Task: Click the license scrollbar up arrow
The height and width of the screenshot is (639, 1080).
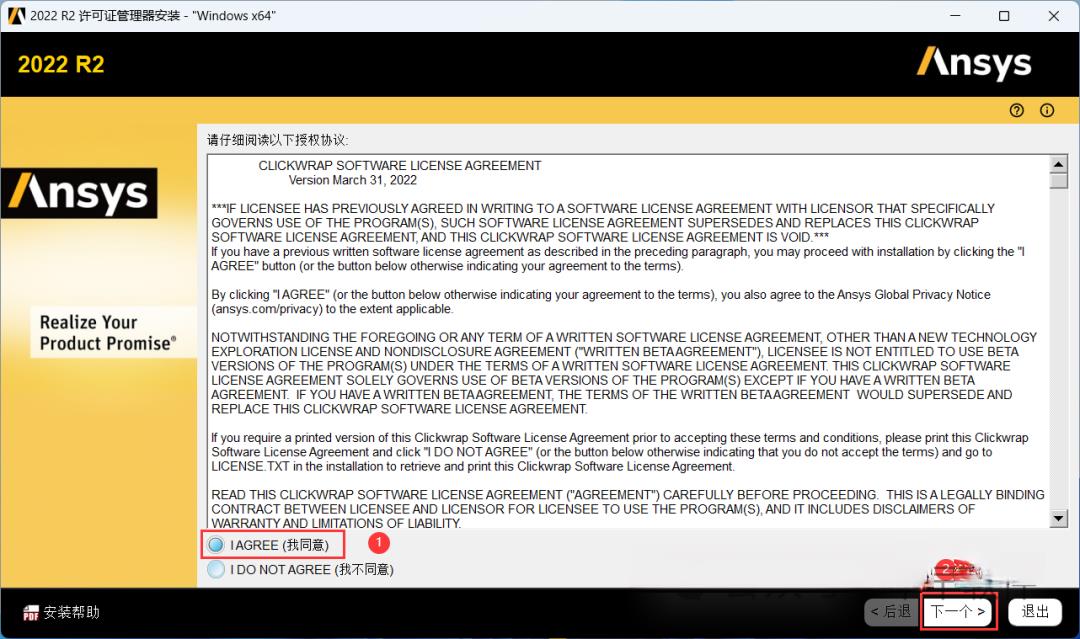Action: pyautogui.click(x=1059, y=164)
